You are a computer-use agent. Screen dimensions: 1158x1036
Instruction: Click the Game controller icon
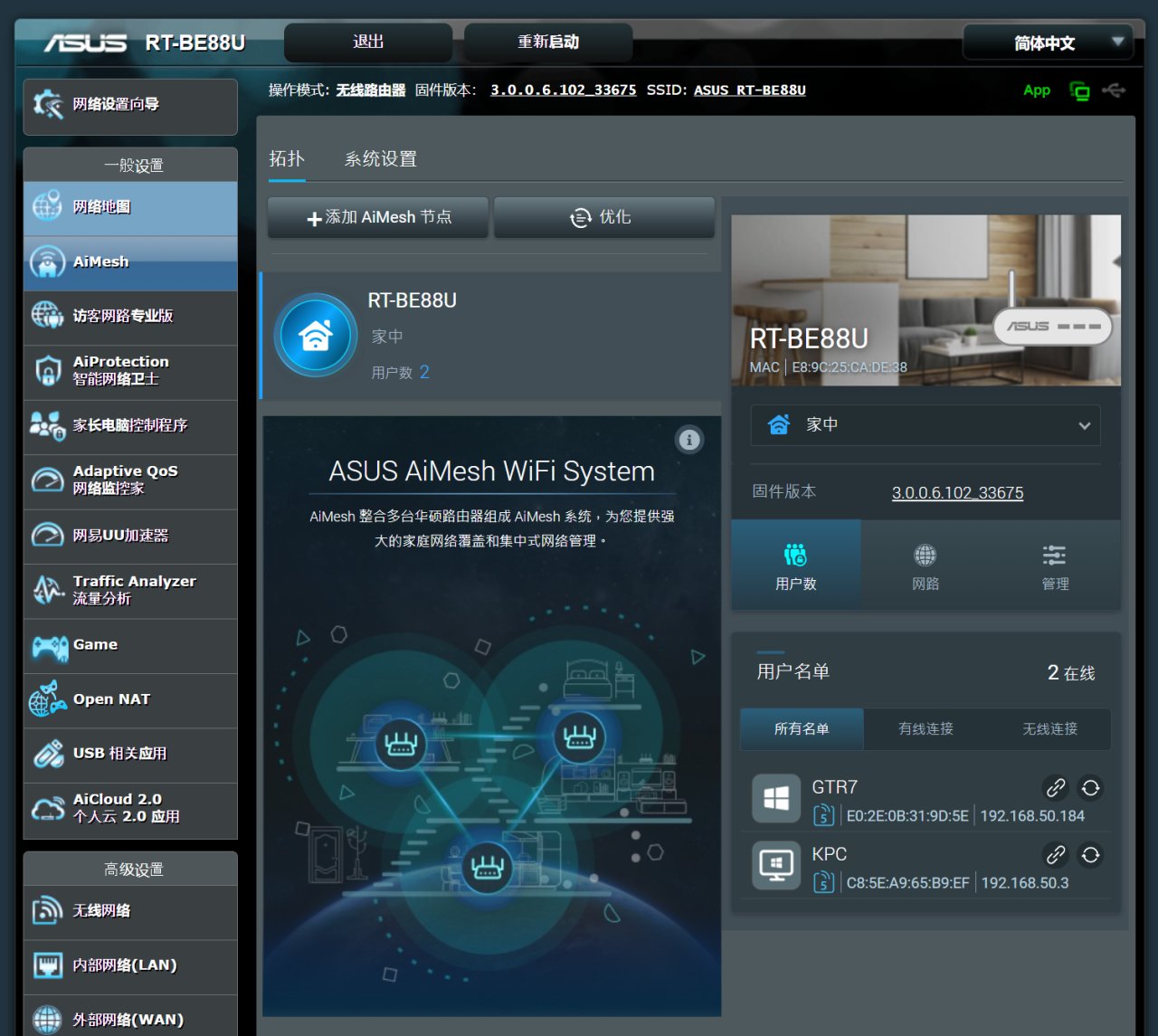(x=50, y=646)
